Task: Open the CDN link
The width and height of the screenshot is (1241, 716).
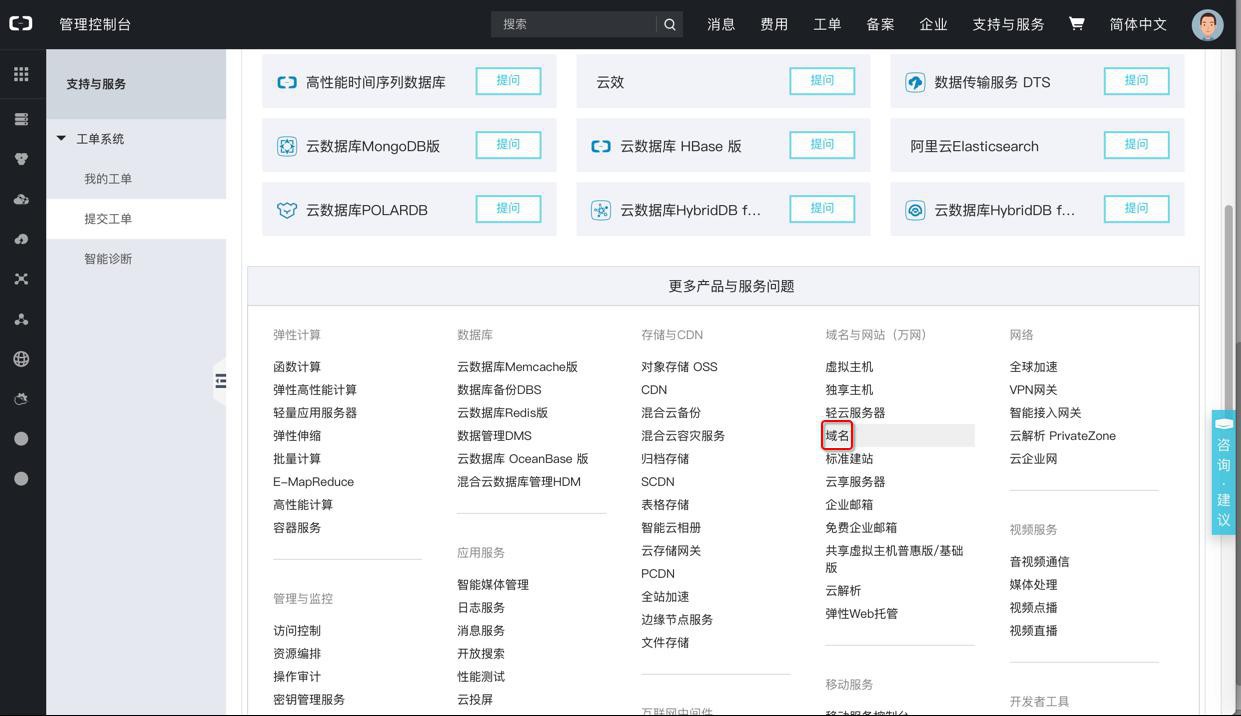Action: tap(654, 390)
